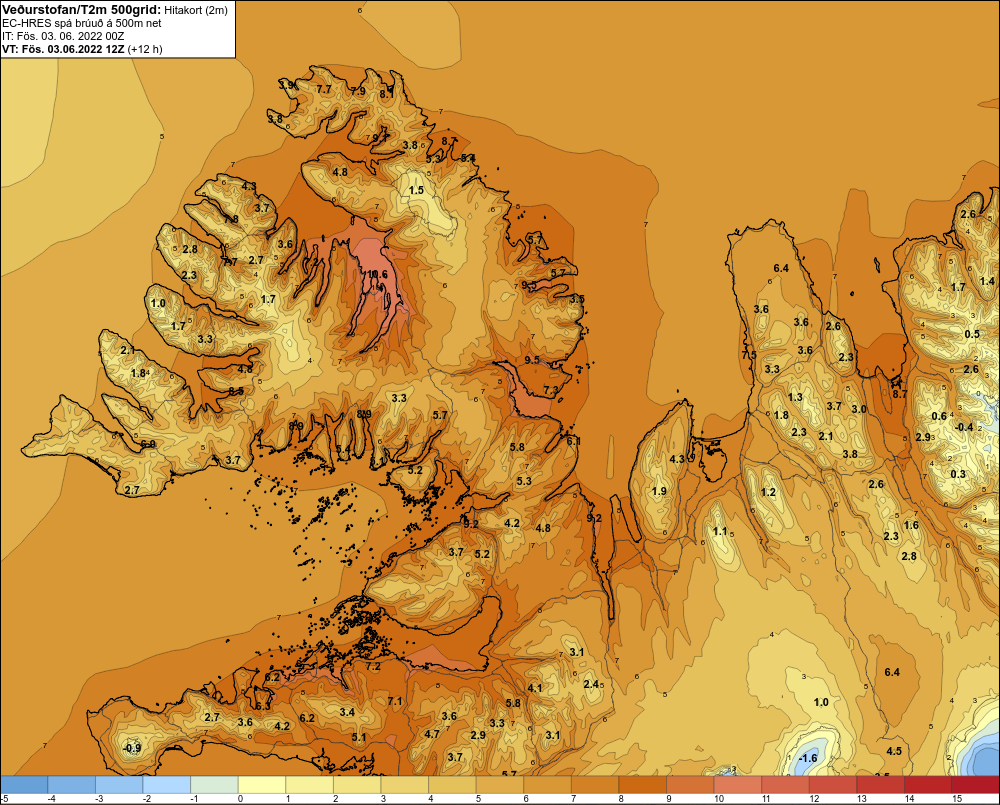Select the legend swatch between -5 and -4
Screen dimensions: 1000x805
(x=24, y=785)
